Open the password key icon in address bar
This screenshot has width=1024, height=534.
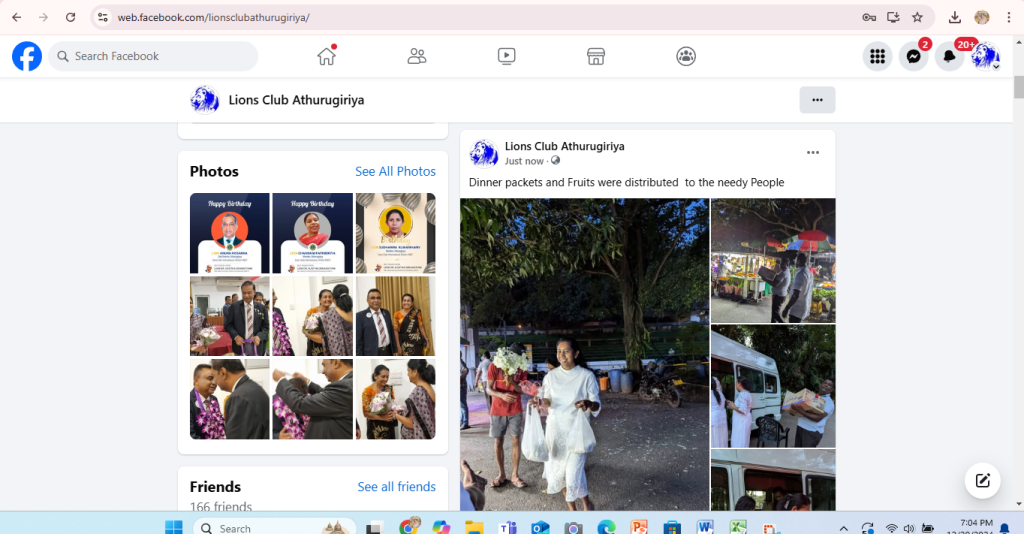869,18
